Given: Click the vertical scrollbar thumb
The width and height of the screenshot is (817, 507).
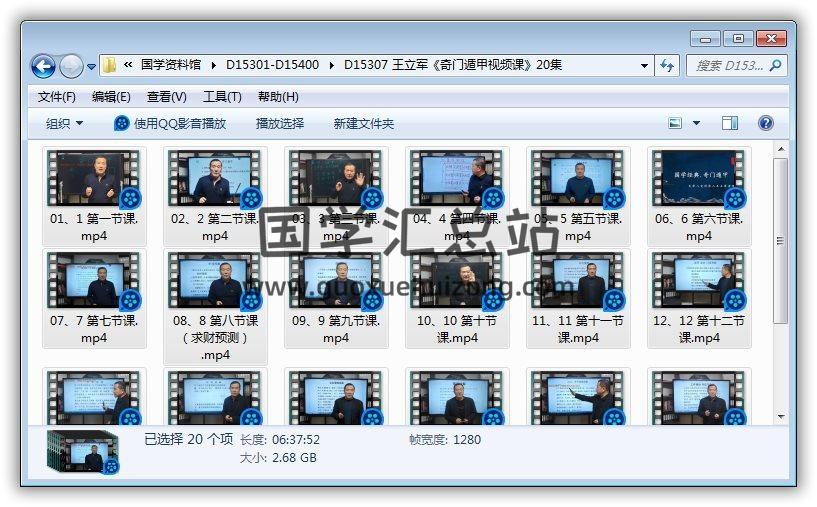Looking at the screenshot, I should tap(780, 240).
